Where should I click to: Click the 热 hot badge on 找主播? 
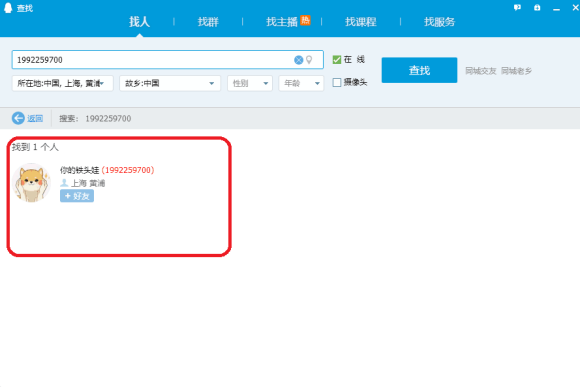(x=305, y=20)
